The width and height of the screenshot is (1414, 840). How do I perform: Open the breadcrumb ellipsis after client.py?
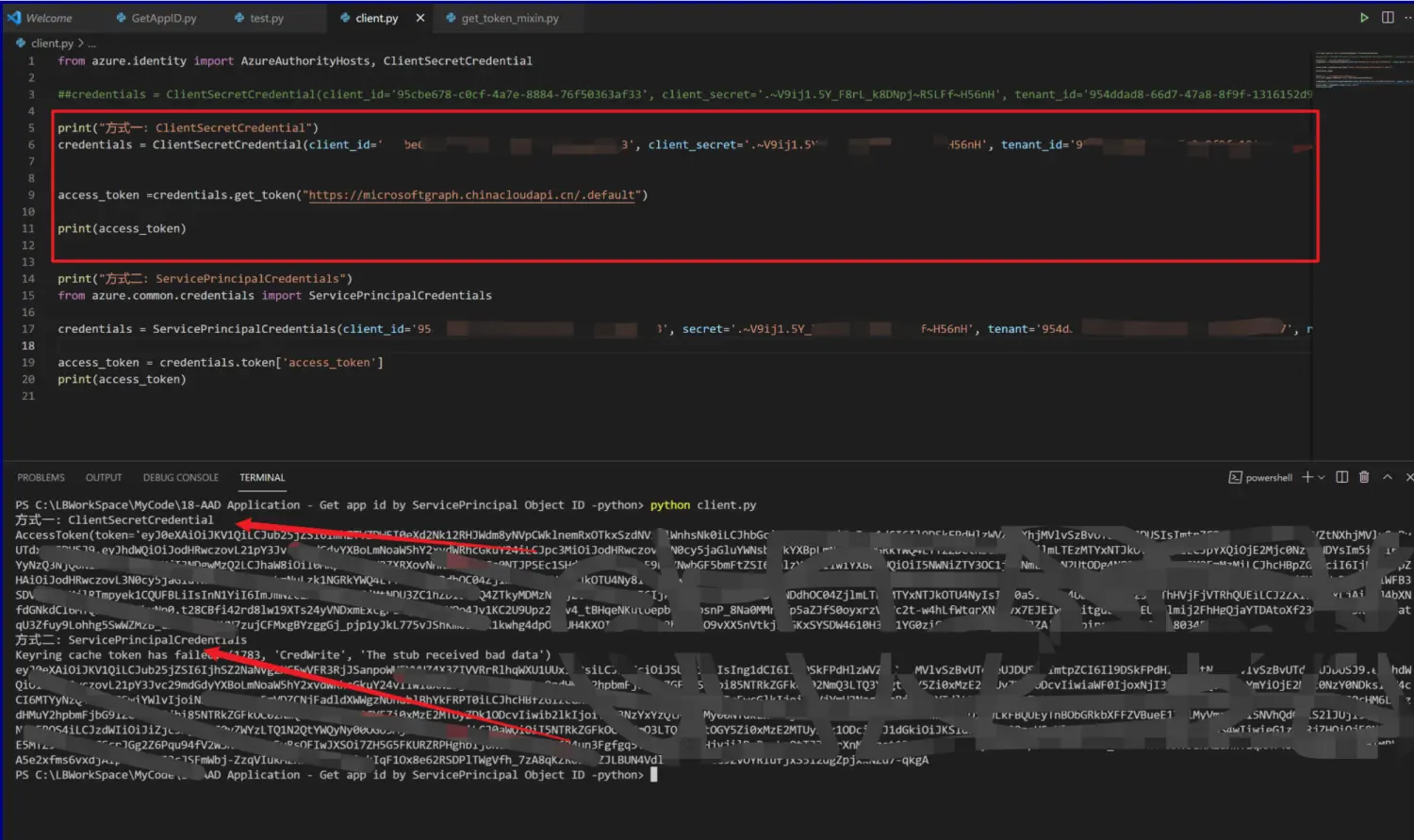[x=91, y=43]
